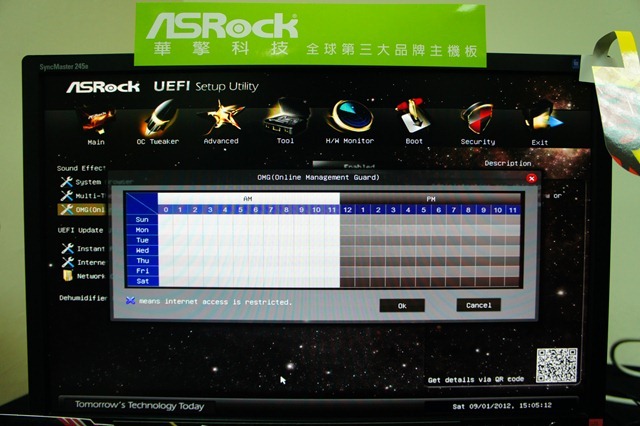
Task: Open the Main tab icon
Action: [96, 121]
